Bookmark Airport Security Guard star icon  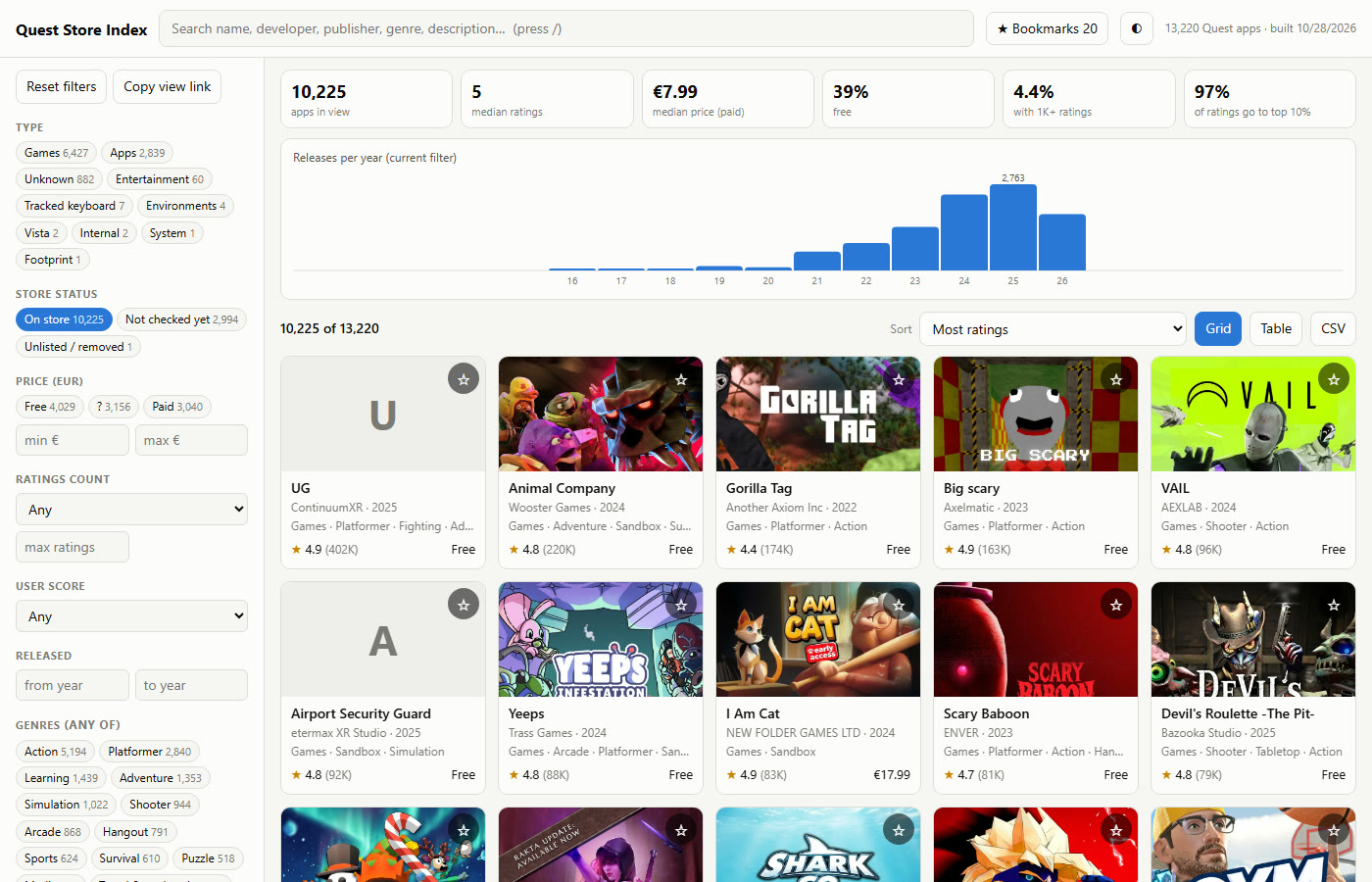click(464, 605)
